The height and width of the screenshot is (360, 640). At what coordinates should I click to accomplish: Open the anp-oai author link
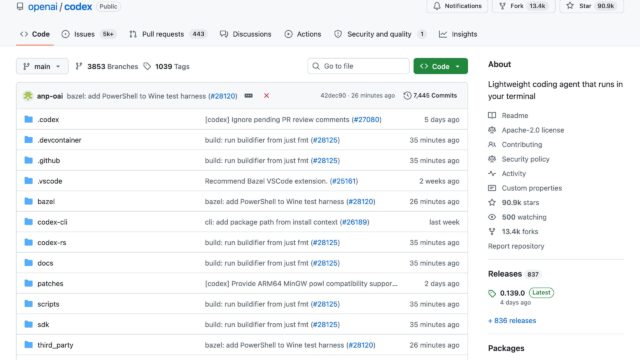point(50,96)
